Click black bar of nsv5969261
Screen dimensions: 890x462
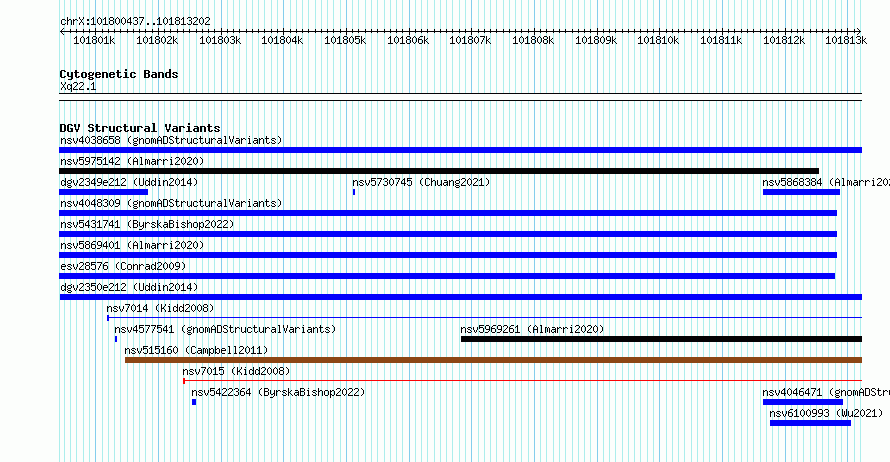coord(661,339)
